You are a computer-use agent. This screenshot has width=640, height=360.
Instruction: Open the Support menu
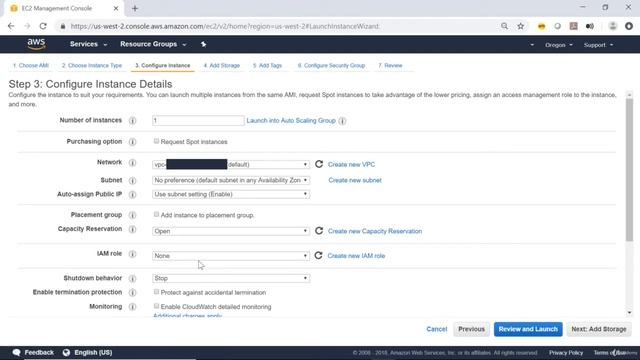[598, 45]
